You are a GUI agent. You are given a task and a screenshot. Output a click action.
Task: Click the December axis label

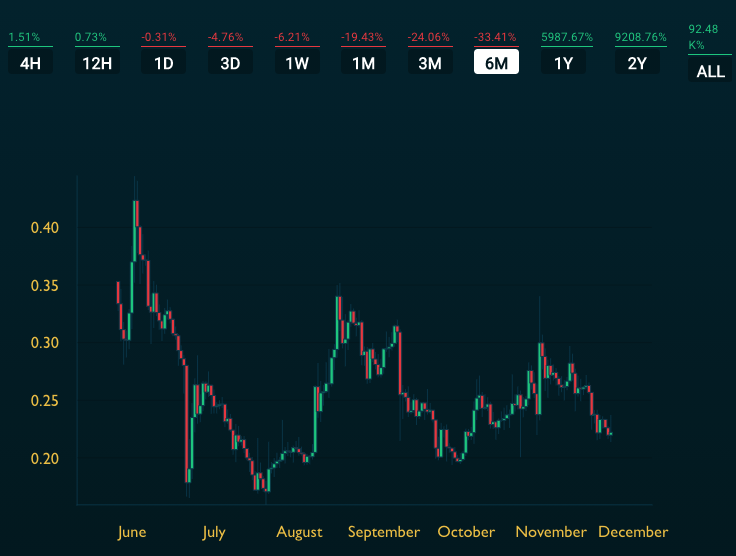point(633,532)
